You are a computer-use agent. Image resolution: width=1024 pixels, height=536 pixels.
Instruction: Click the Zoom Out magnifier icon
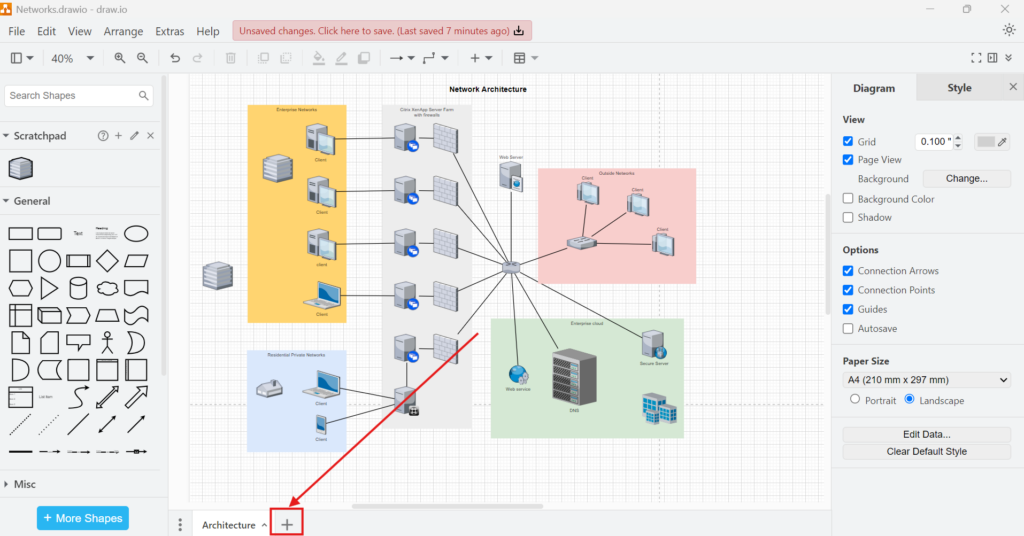pos(142,58)
